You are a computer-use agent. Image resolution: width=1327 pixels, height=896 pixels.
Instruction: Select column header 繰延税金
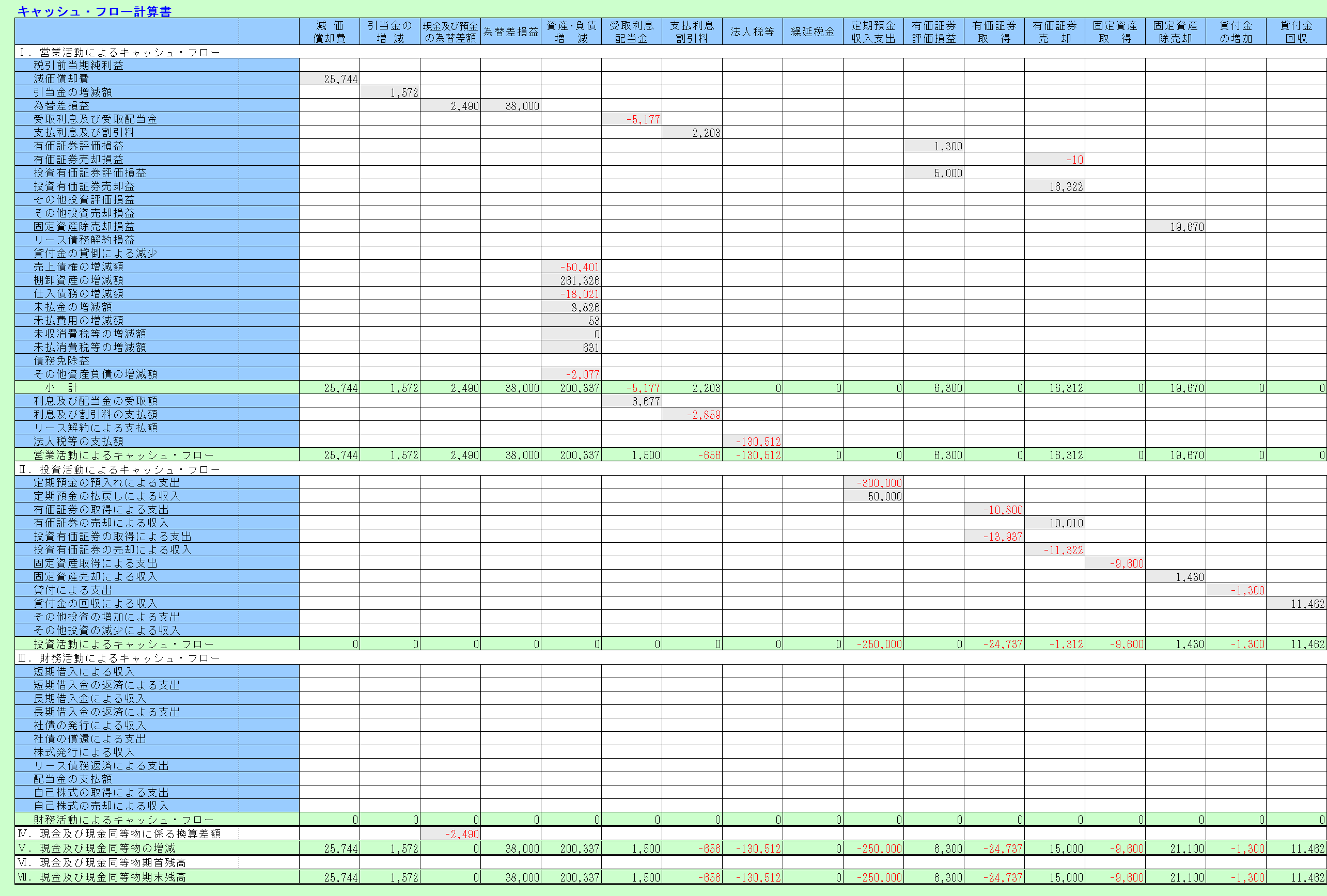click(x=813, y=32)
